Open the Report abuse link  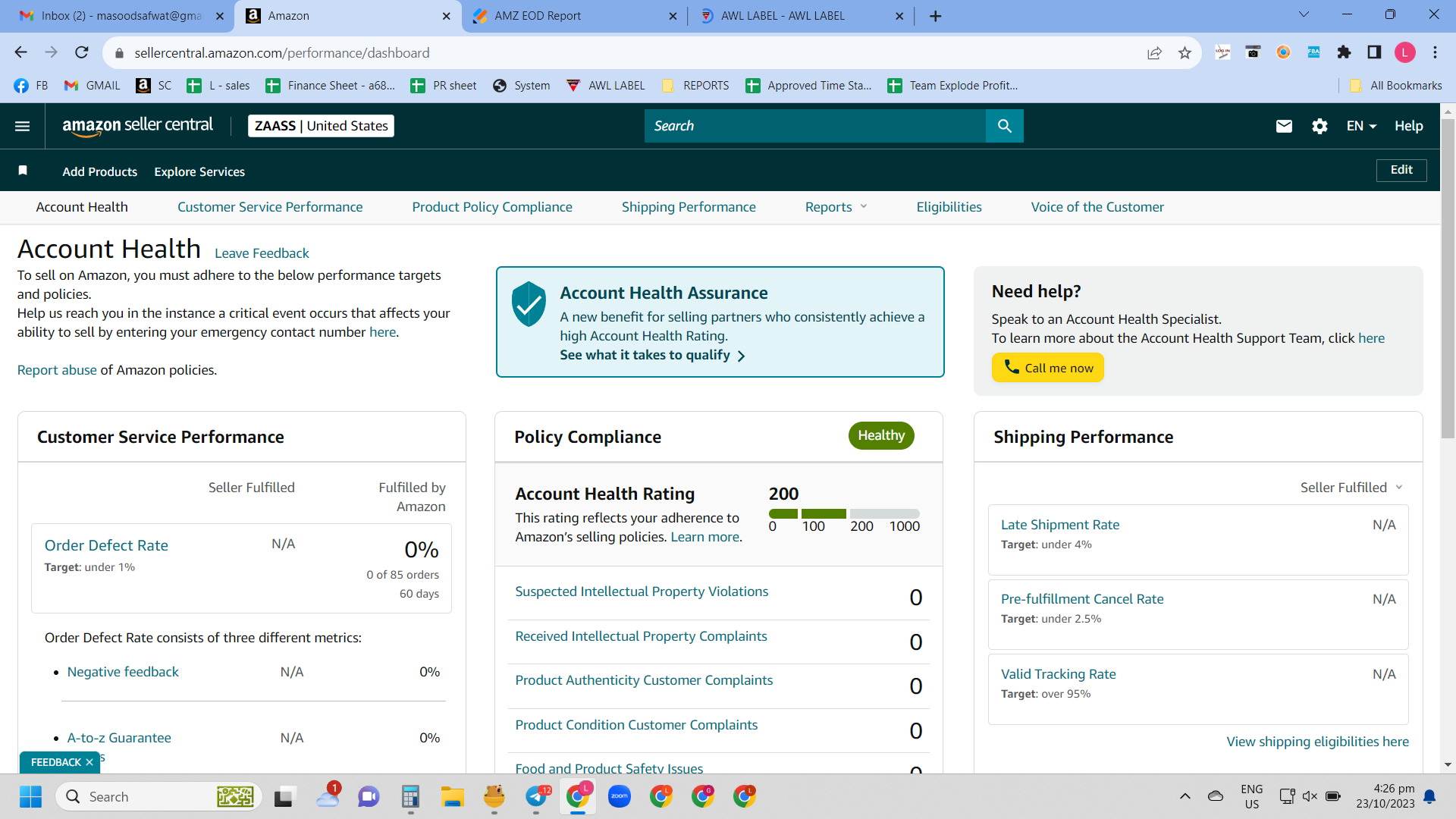click(x=57, y=370)
